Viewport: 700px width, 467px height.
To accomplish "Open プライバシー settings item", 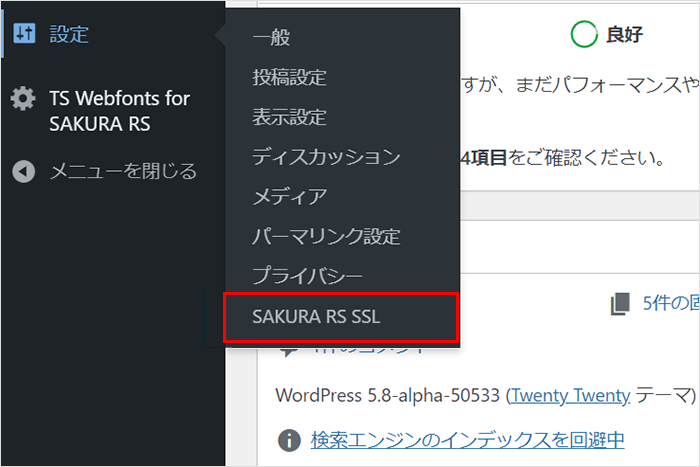I will click(307, 276).
